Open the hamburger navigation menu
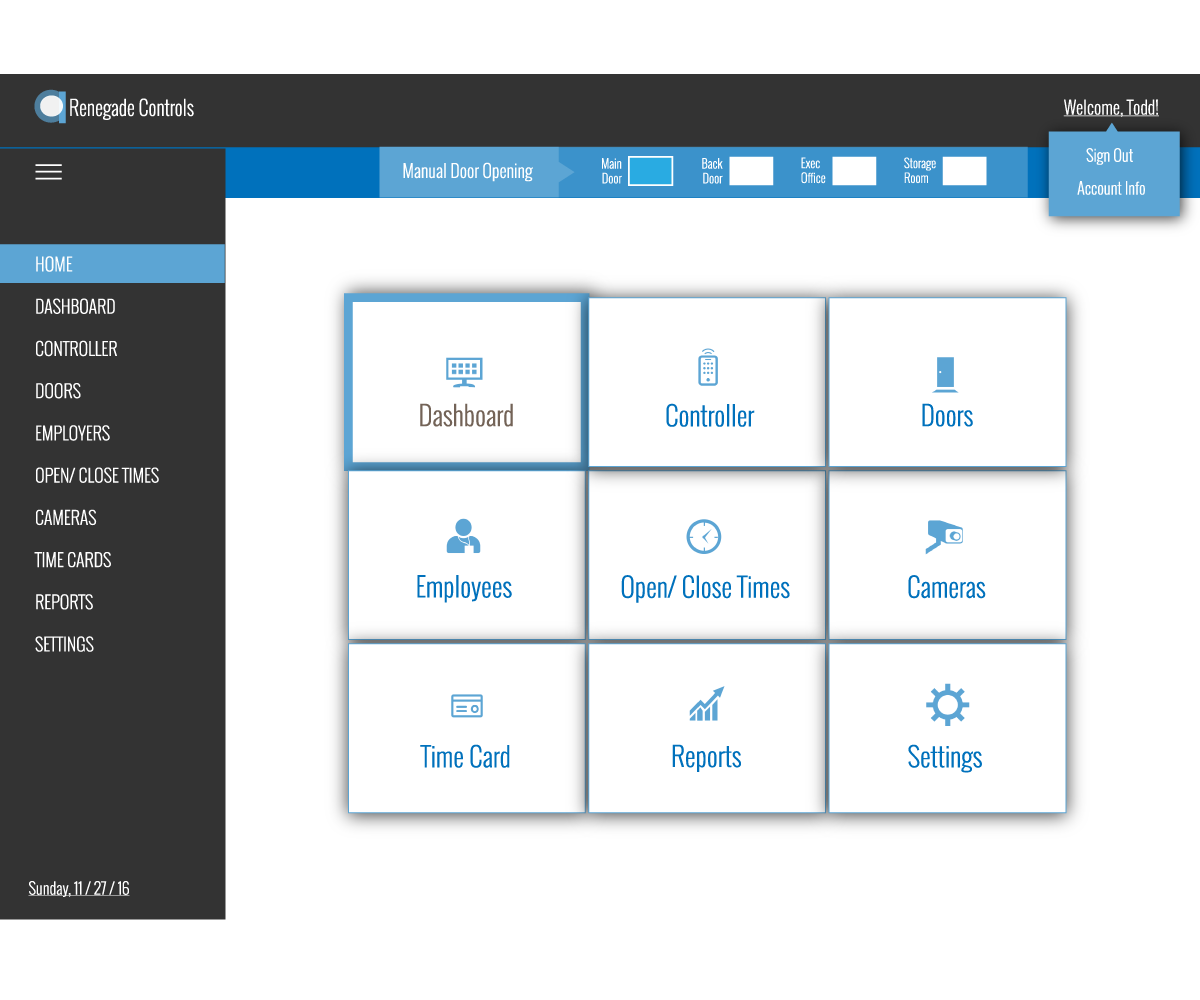The height and width of the screenshot is (1000, 1200). pyautogui.click(x=48, y=171)
